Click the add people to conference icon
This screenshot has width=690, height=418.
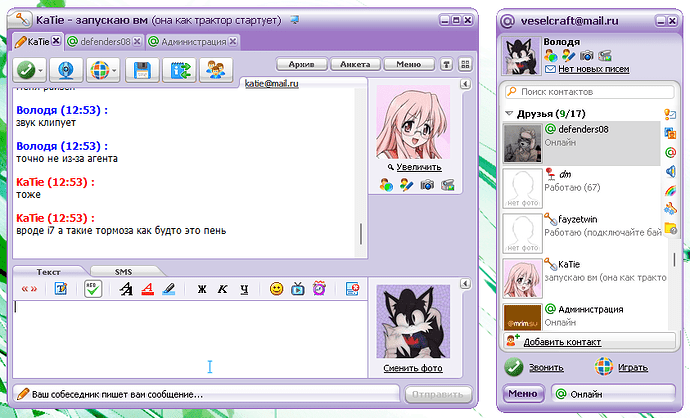click(x=215, y=70)
